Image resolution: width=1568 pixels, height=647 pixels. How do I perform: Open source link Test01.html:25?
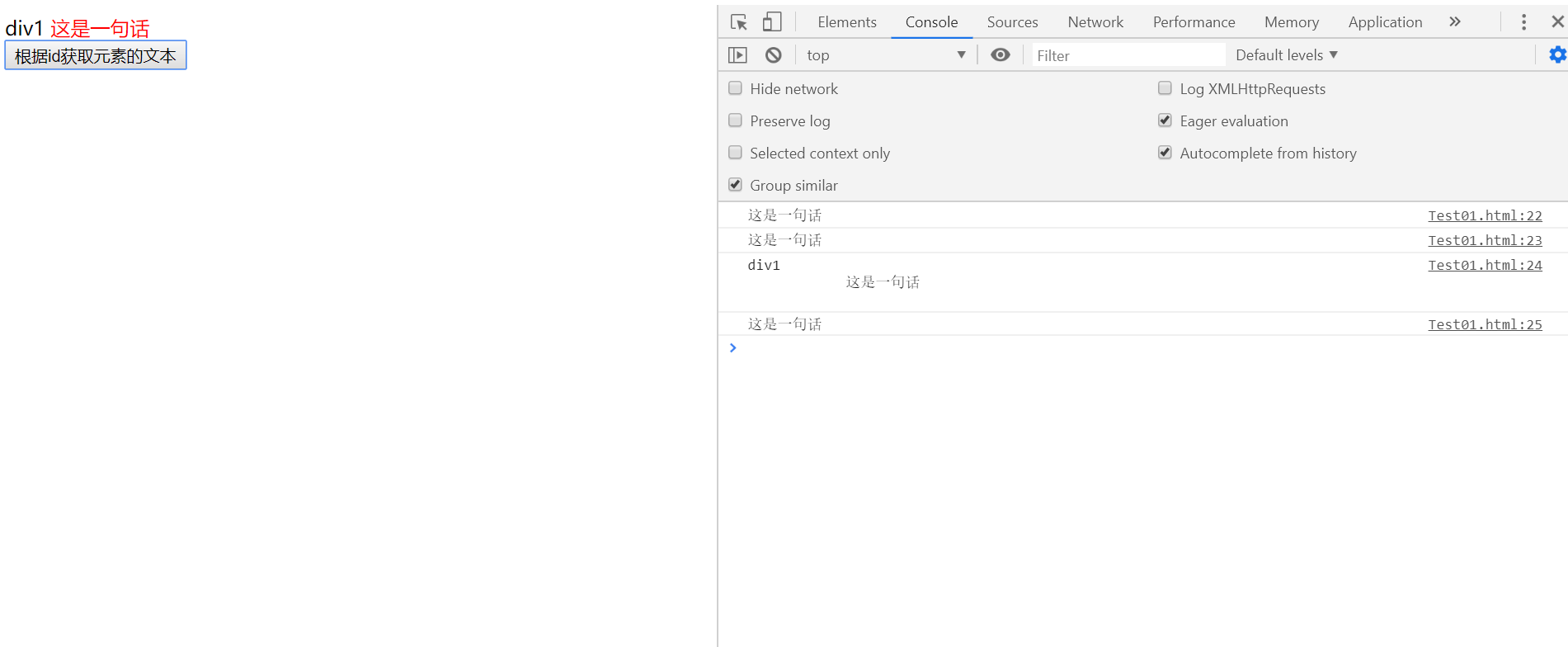1485,324
